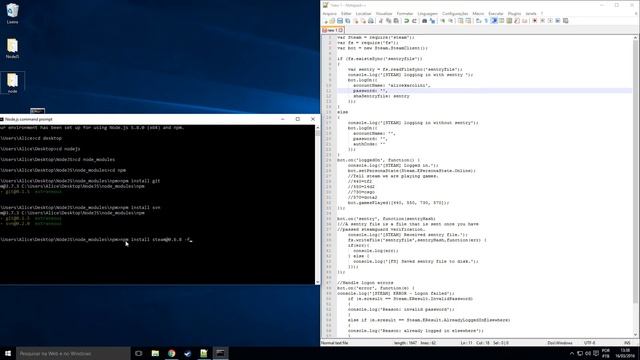
Task: Save the current recorded macro icon
Action: pos(565,20)
